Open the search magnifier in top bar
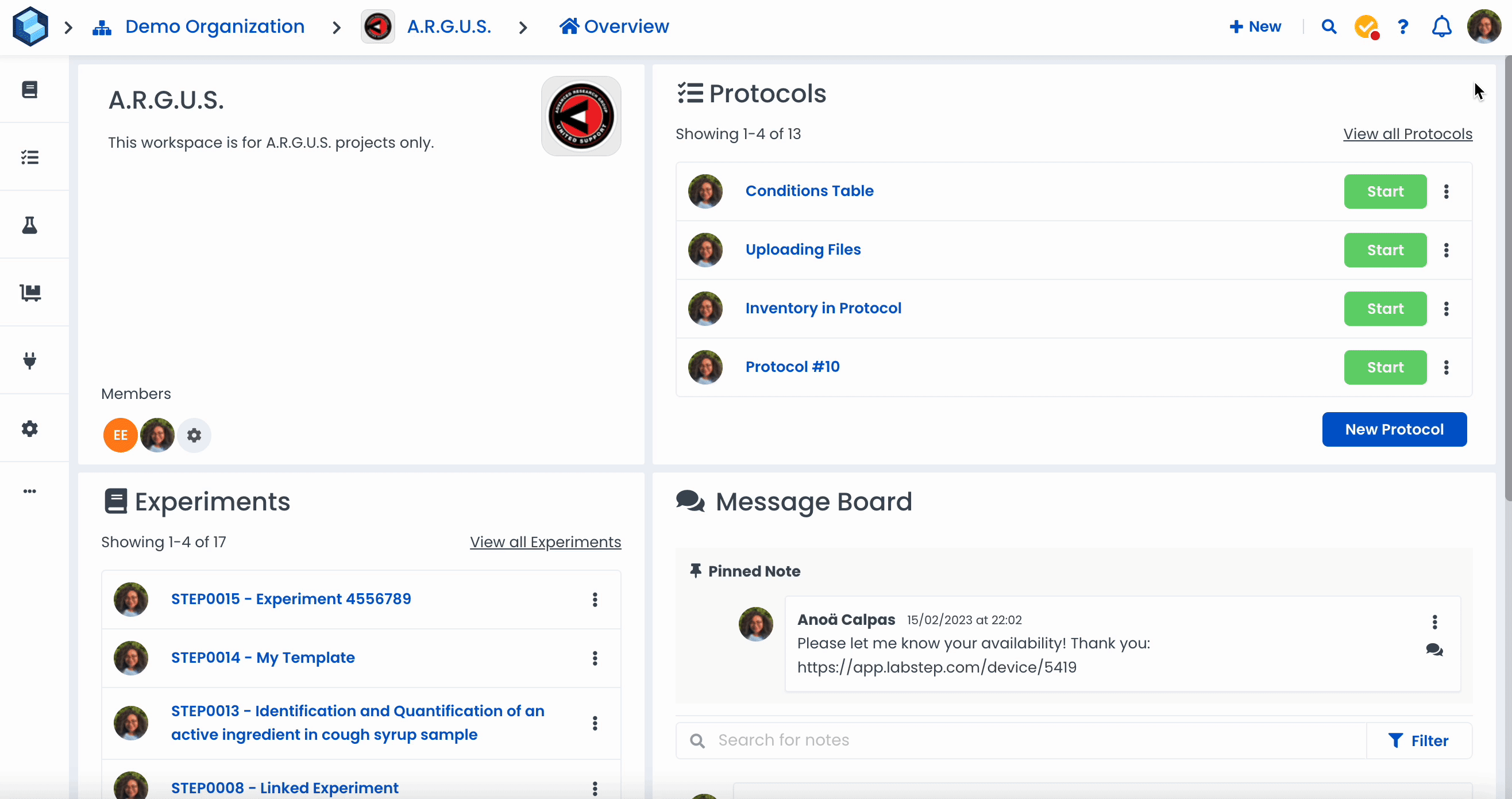1512x799 pixels. pyautogui.click(x=1329, y=26)
